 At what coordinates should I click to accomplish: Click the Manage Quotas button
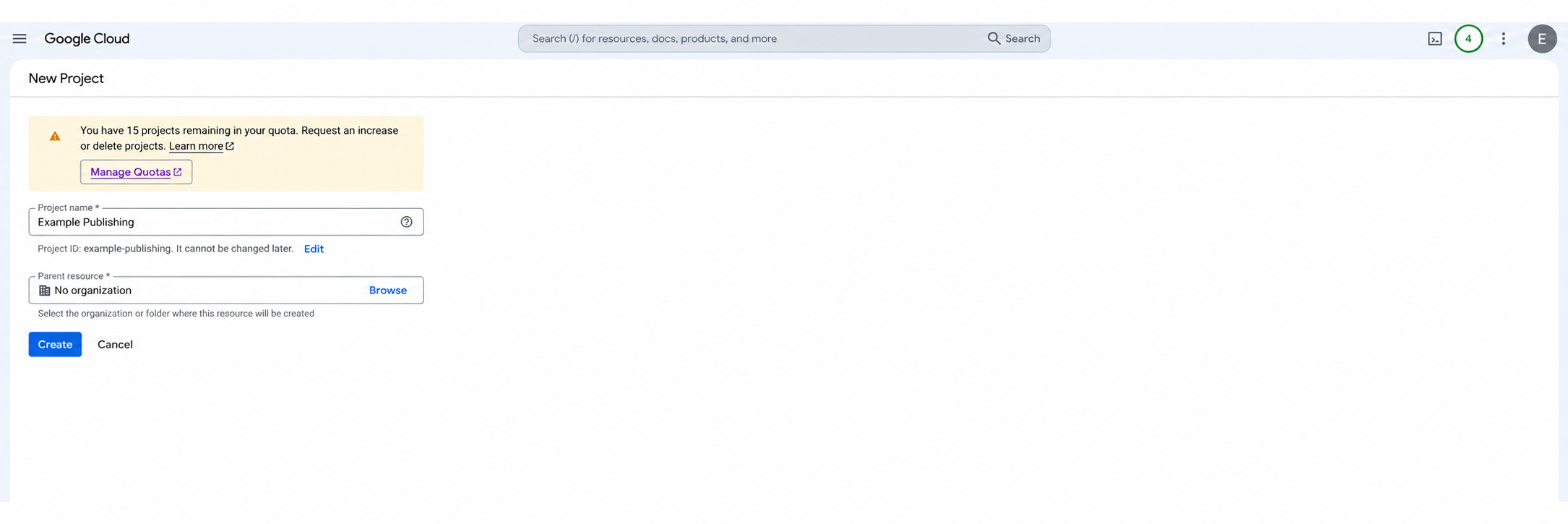pyautogui.click(x=136, y=172)
